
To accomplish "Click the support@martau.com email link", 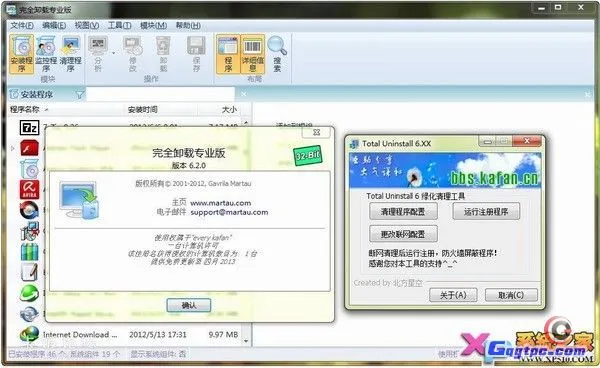I will [x=229, y=212].
